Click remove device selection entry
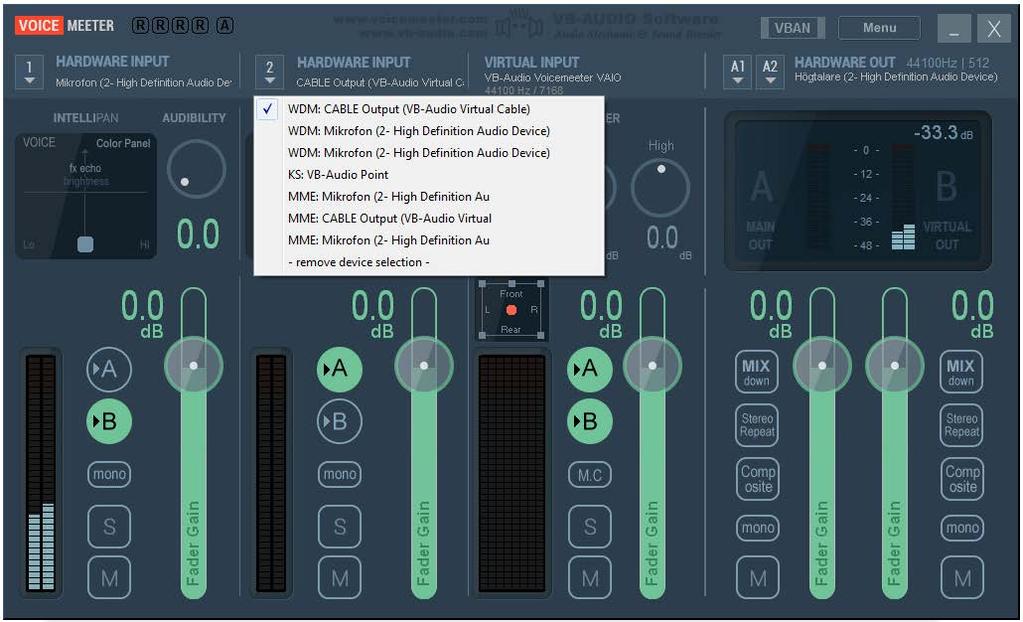The width and height of the screenshot is (1023, 622). [x=429, y=262]
